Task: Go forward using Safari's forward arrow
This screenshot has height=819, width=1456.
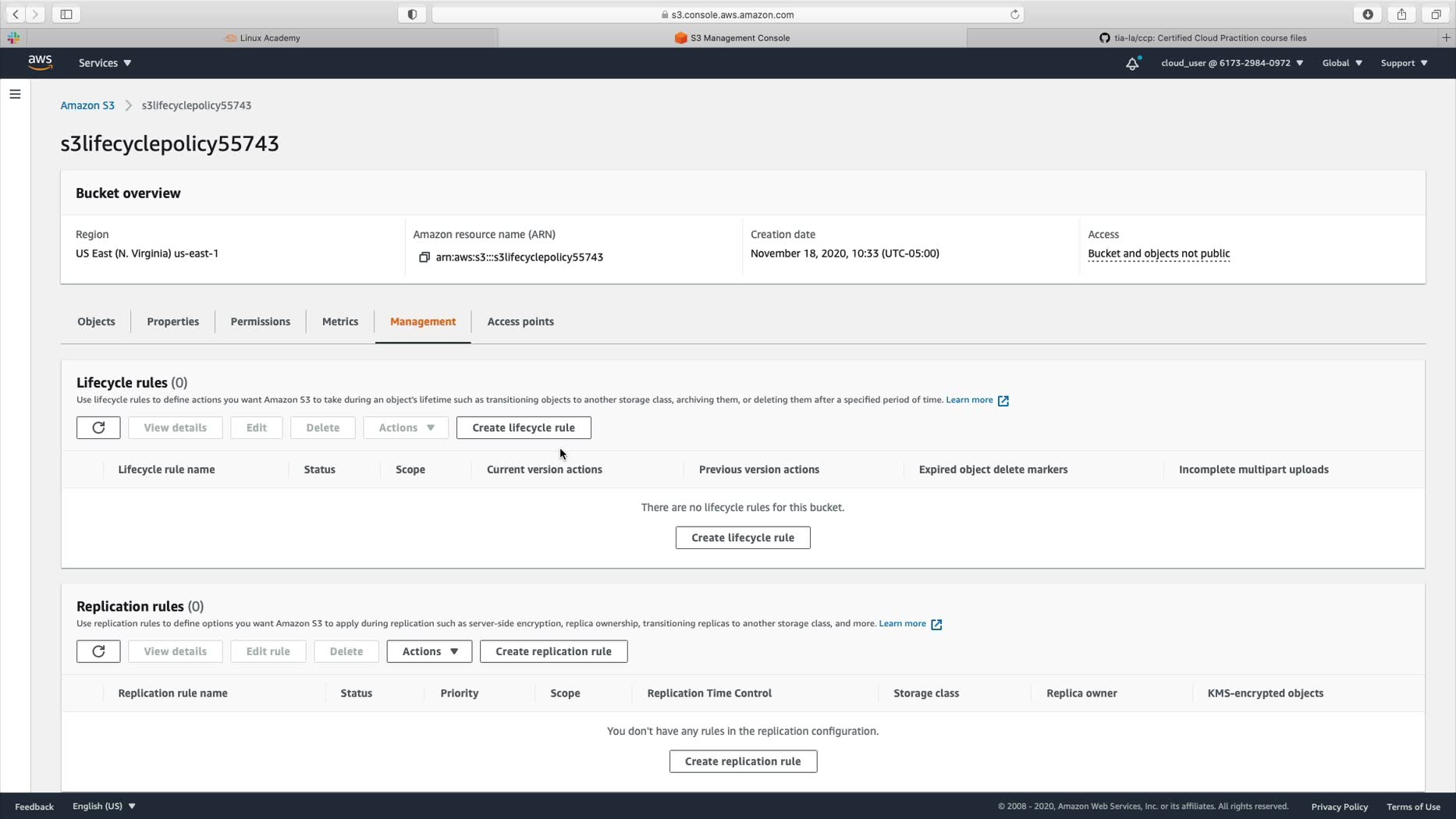Action: [35, 14]
